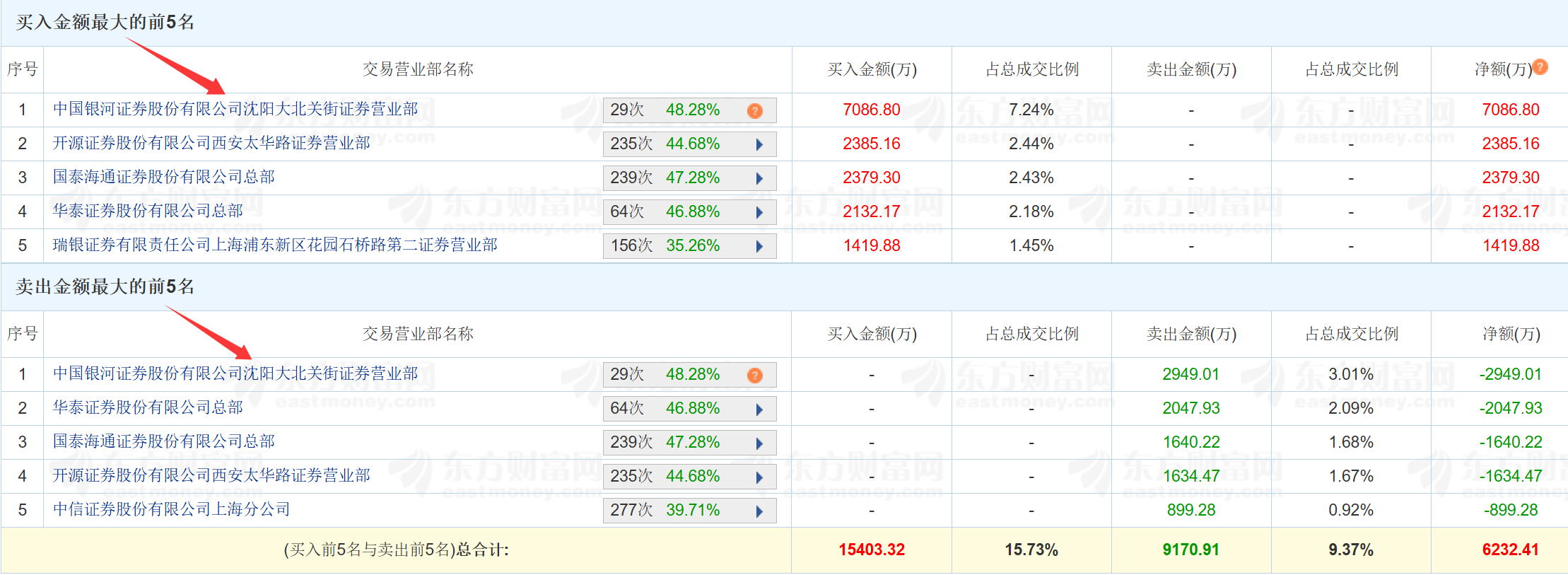Click 买入金额(万) header in buy table
This screenshot has width=1568, height=575.
[x=872, y=69]
